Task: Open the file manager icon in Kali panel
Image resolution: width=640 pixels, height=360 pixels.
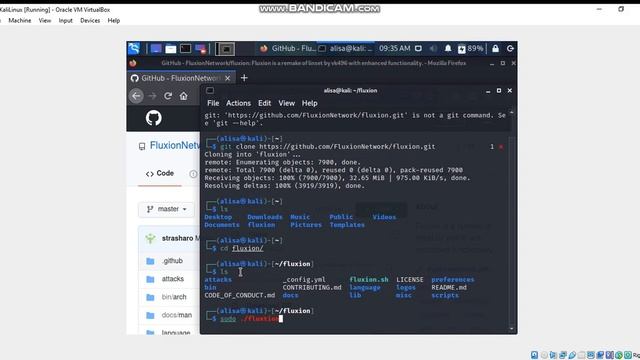Action: click(x=171, y=49)
